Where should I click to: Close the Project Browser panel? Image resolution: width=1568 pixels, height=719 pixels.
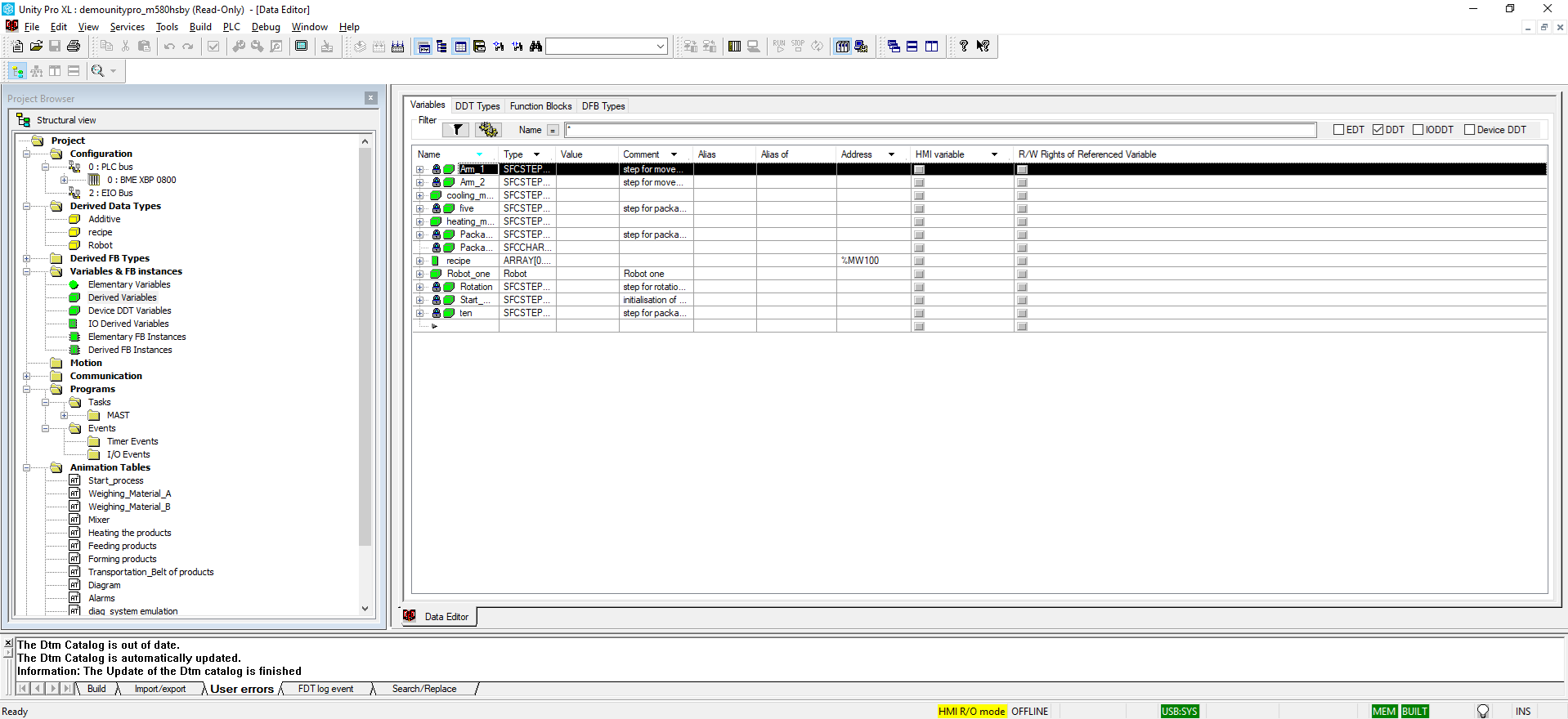click(370, 98)
